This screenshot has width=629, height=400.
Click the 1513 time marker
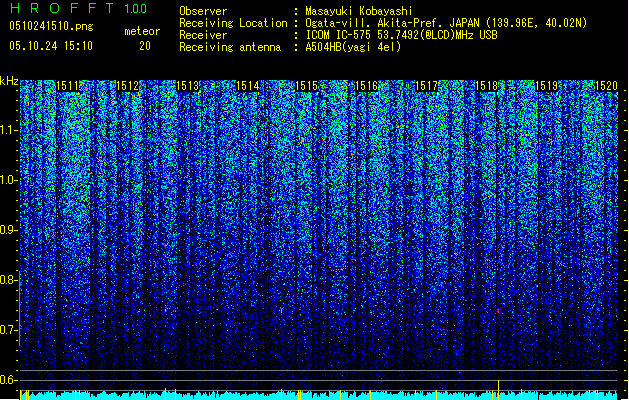(x=187, y=86)
